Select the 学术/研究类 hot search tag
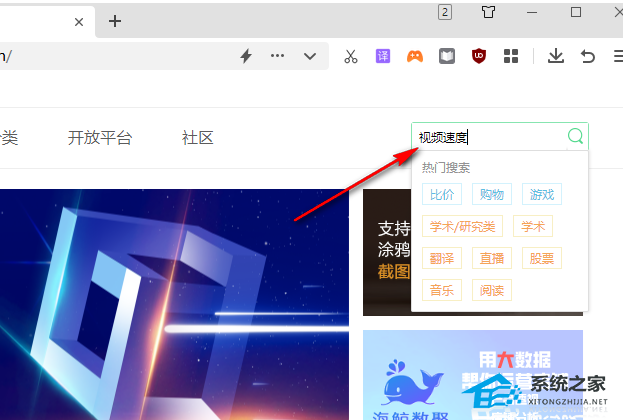 462,226
